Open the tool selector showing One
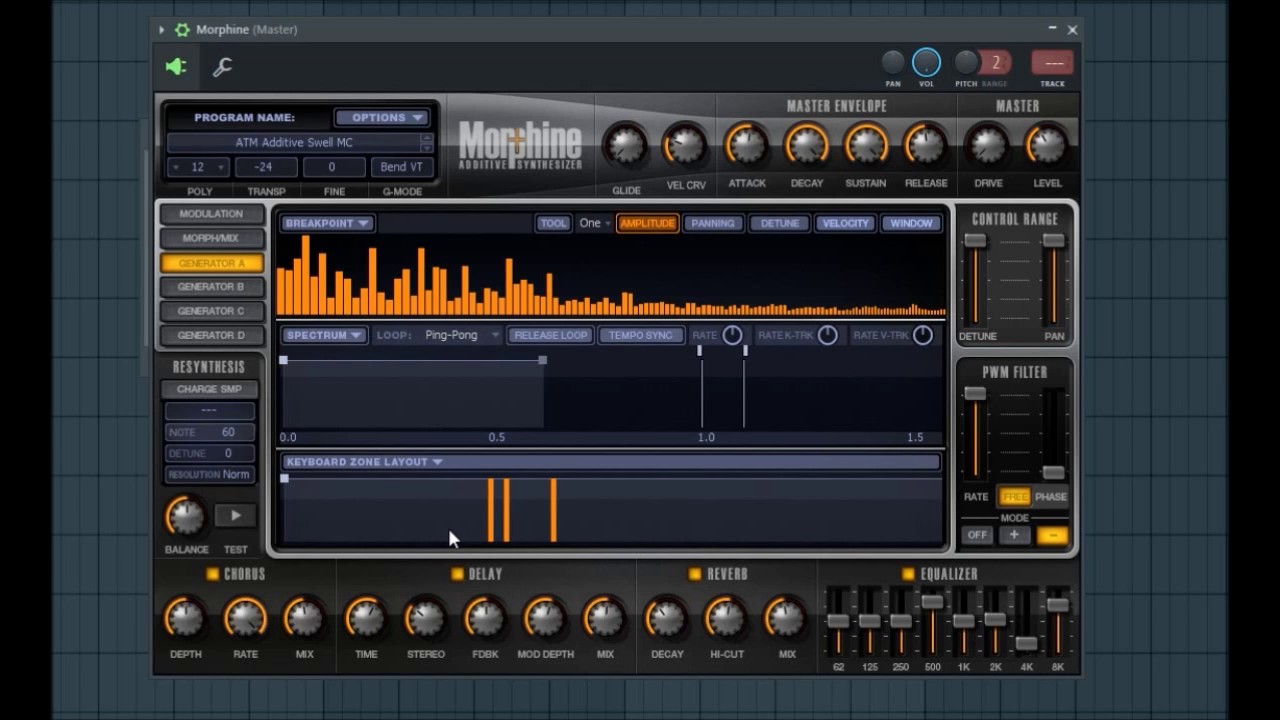Viewport: 1280px width, 720px height. (x=595, y=223)
